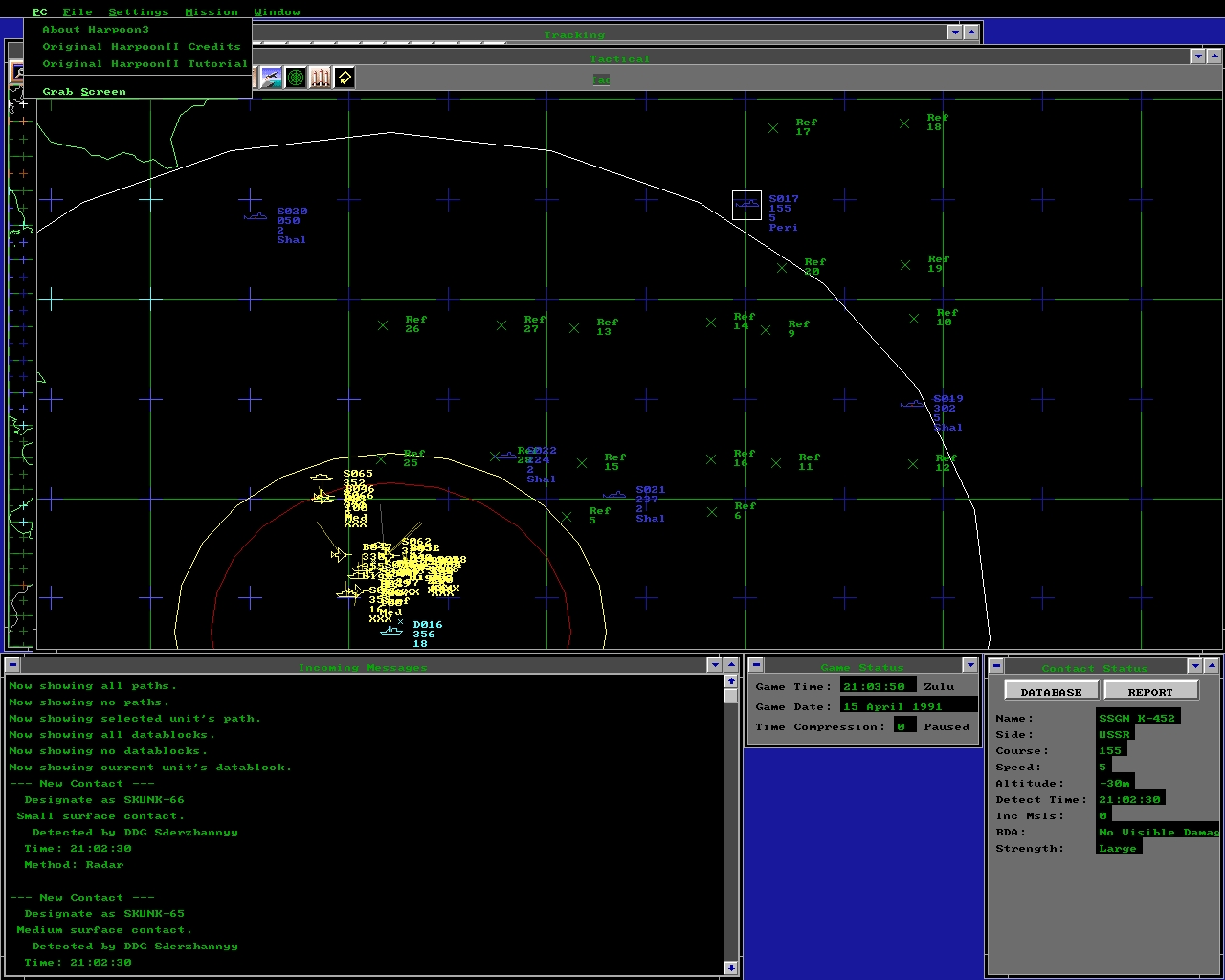Open Contact Status window system menu
1225x980 pixels.
(x=996, y=665)
